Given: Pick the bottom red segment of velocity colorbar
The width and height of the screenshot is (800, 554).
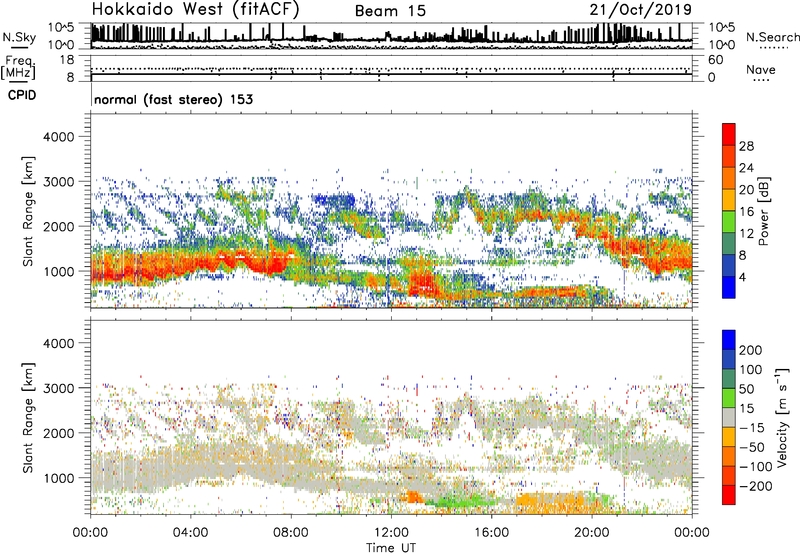Looking at the screenshot, I should pyautogui.click(x=729, y=495).
